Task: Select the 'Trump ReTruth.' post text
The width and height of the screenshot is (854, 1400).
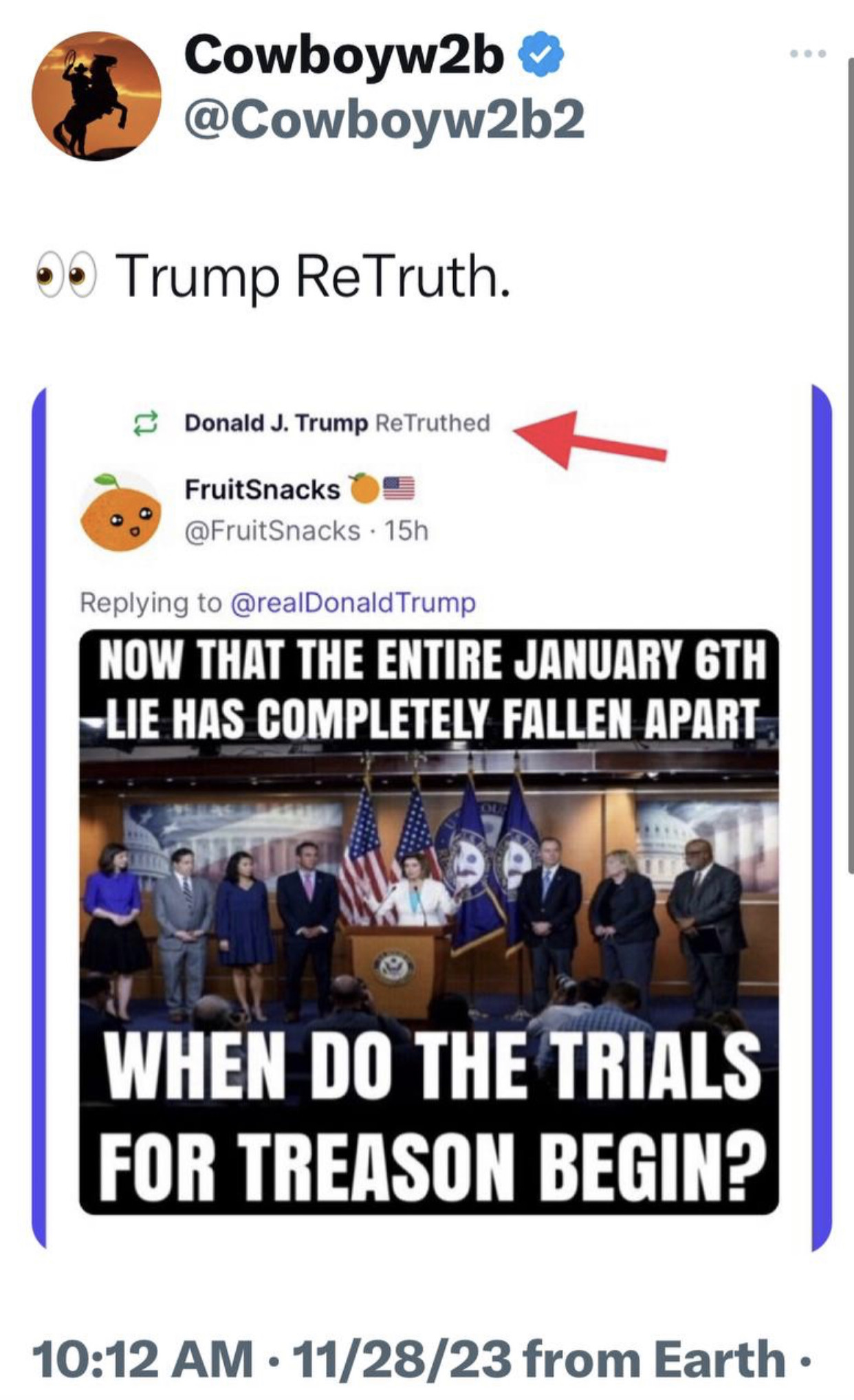Action: coord(314,276)
